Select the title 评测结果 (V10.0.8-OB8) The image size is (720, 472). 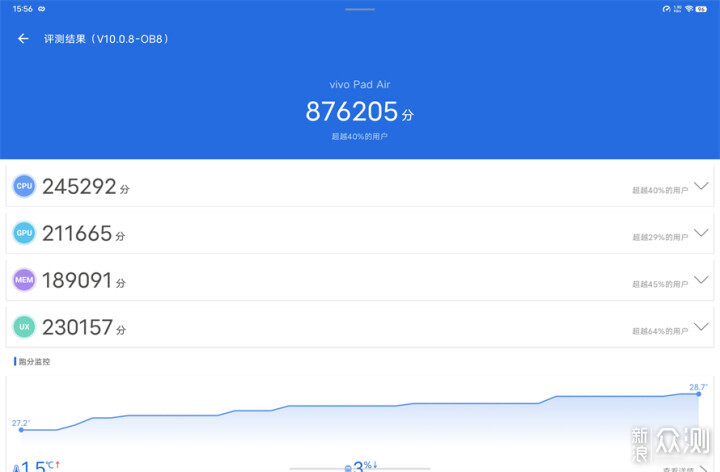click(x=106, y=39)
